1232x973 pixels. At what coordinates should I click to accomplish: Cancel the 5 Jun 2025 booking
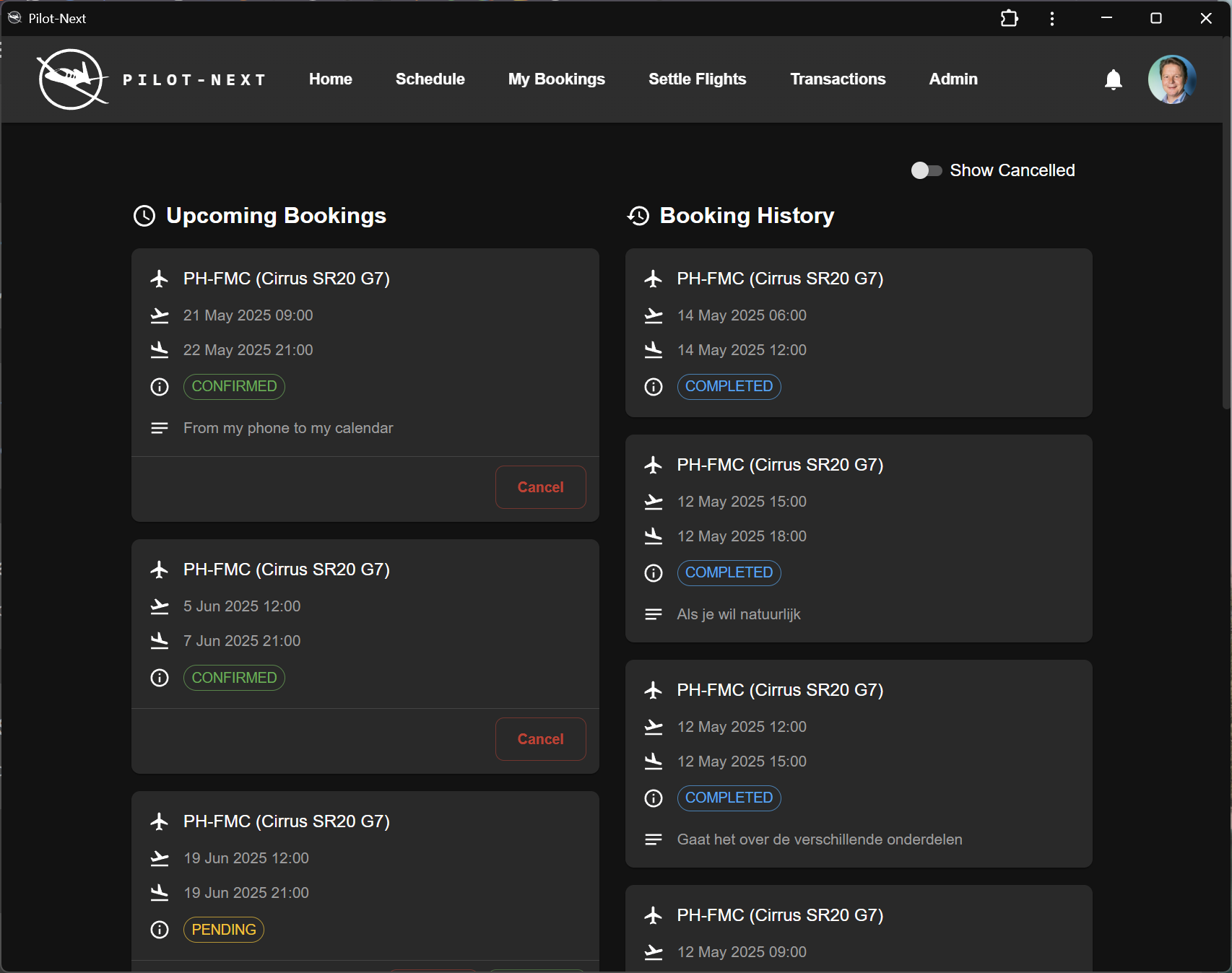pos(540,739)
